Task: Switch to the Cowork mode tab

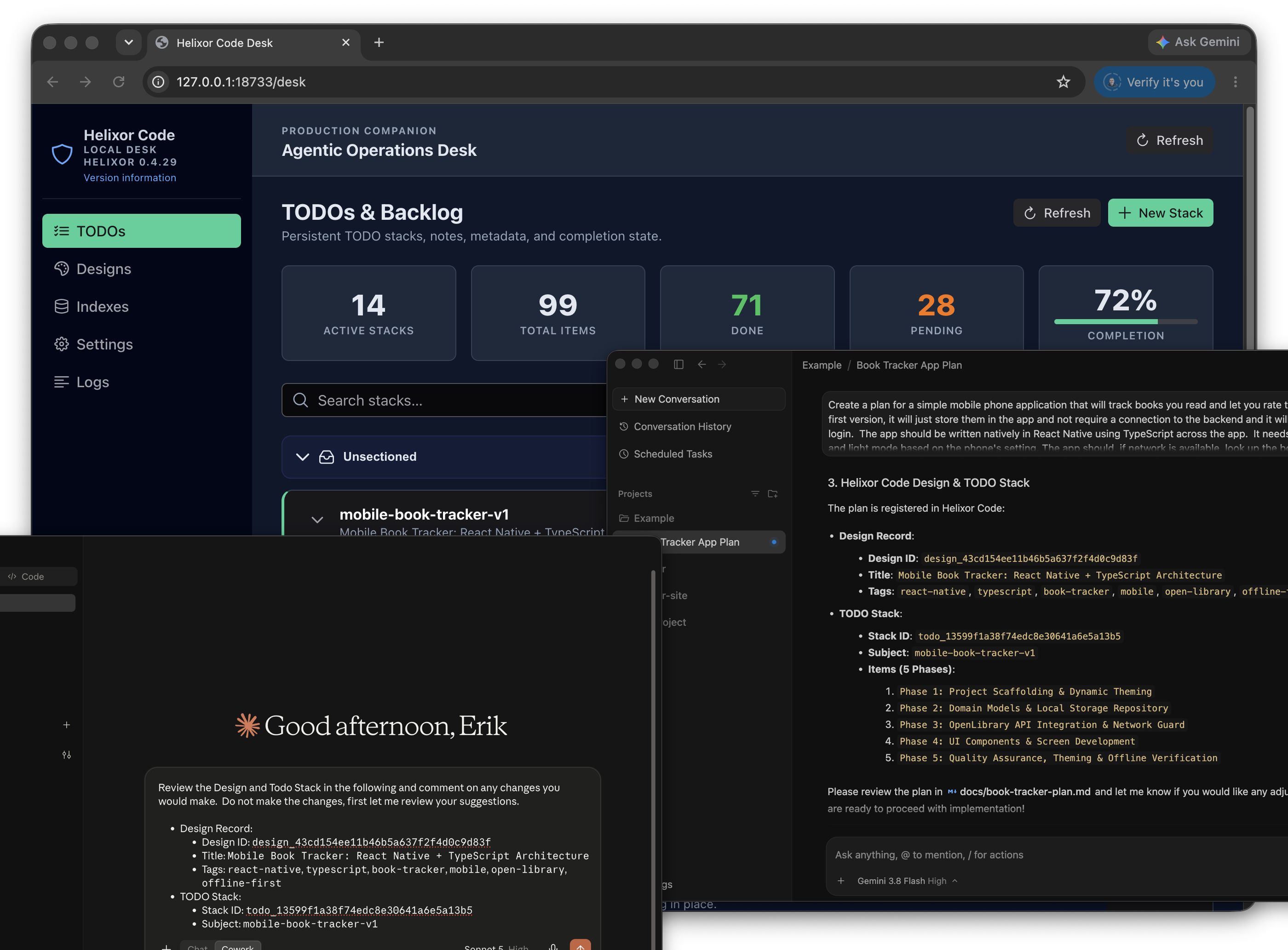Action: coord(237,946)
